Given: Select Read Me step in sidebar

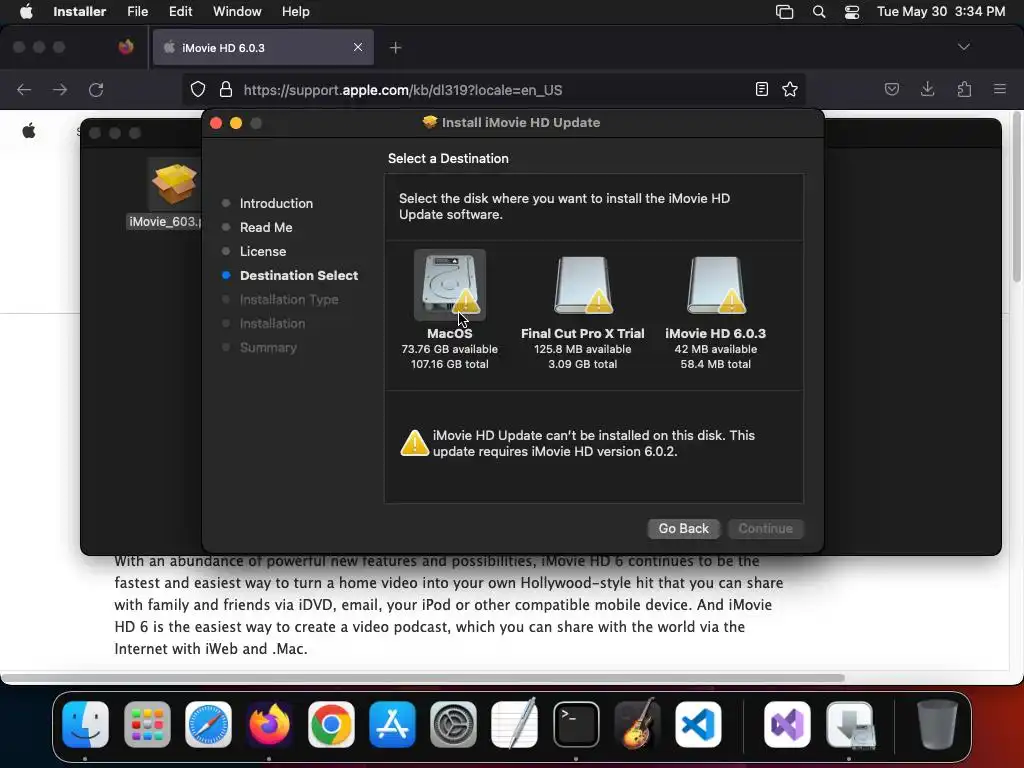Looking at the screenshot, I should click(266, 227).
